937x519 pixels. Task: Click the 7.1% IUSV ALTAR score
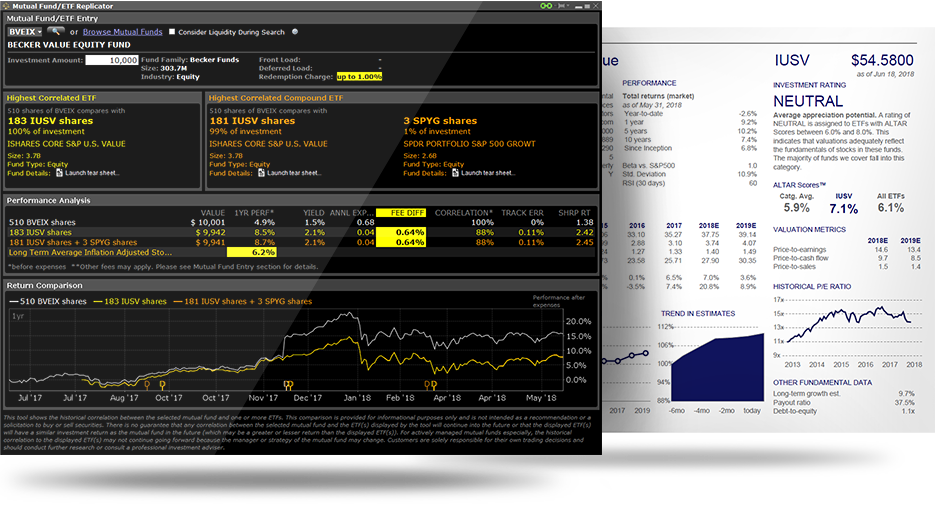point(844,208)
